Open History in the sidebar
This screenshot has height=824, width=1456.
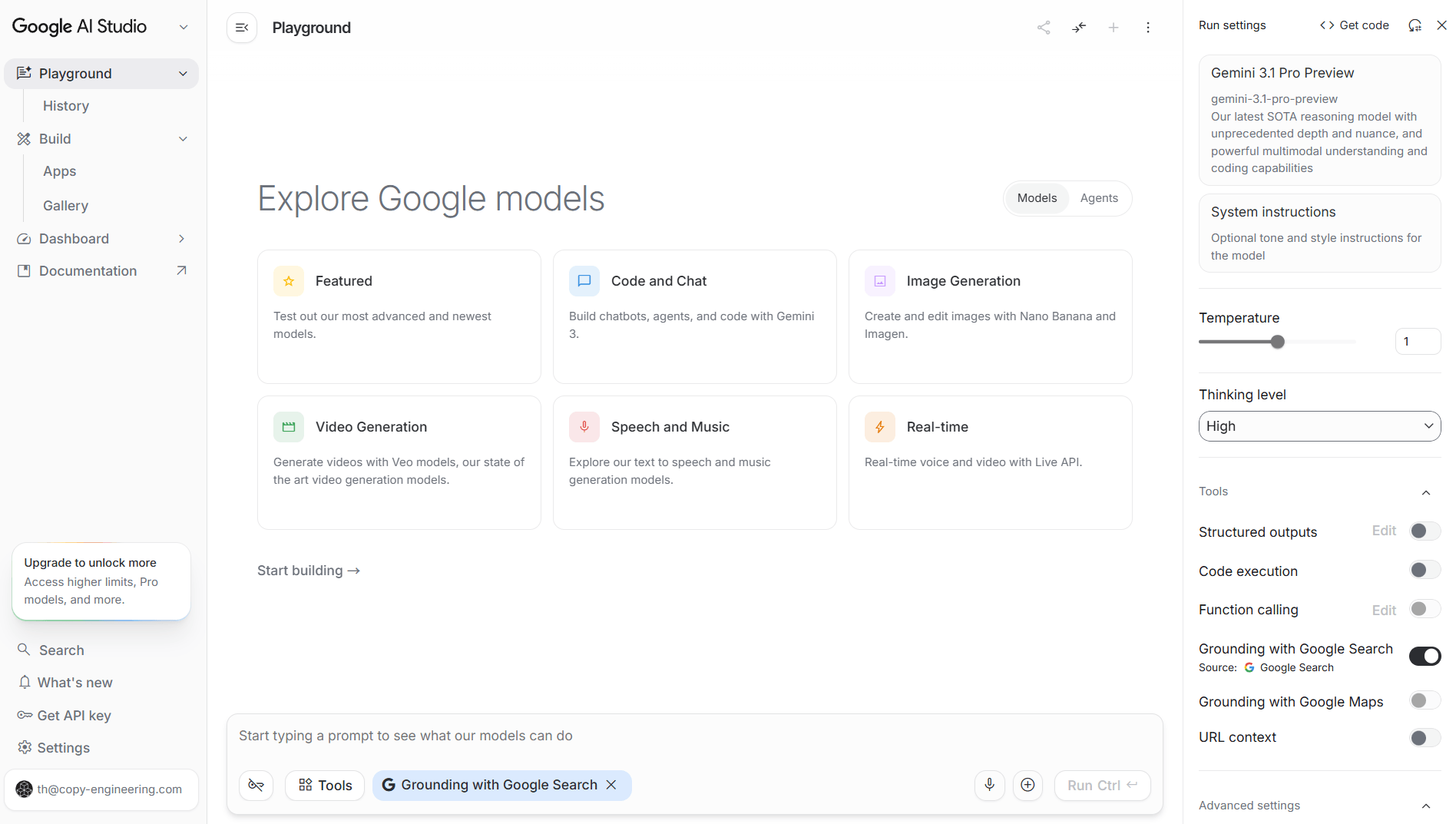coord(66,106)
